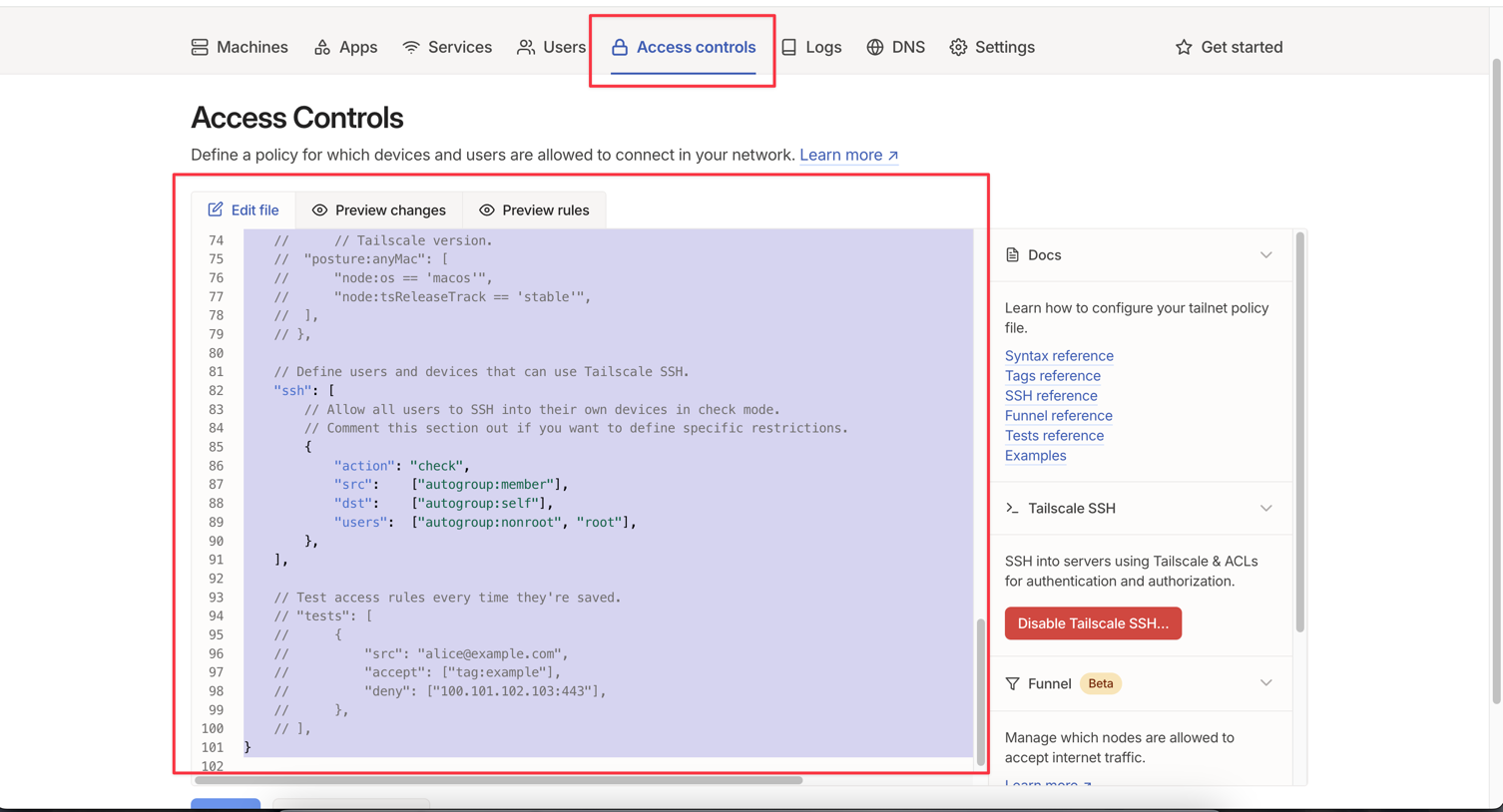Click the "action": "check" line
Image resolution: width=1503 pixels, height=812 pixels.
point(401,466)
